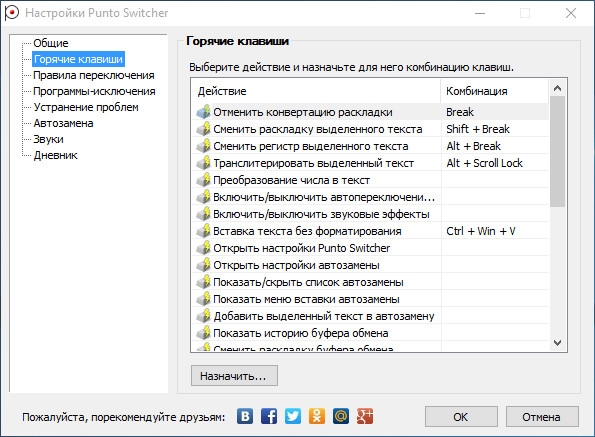Click the Действие column header
595x437 pixels.
point(316,91)
